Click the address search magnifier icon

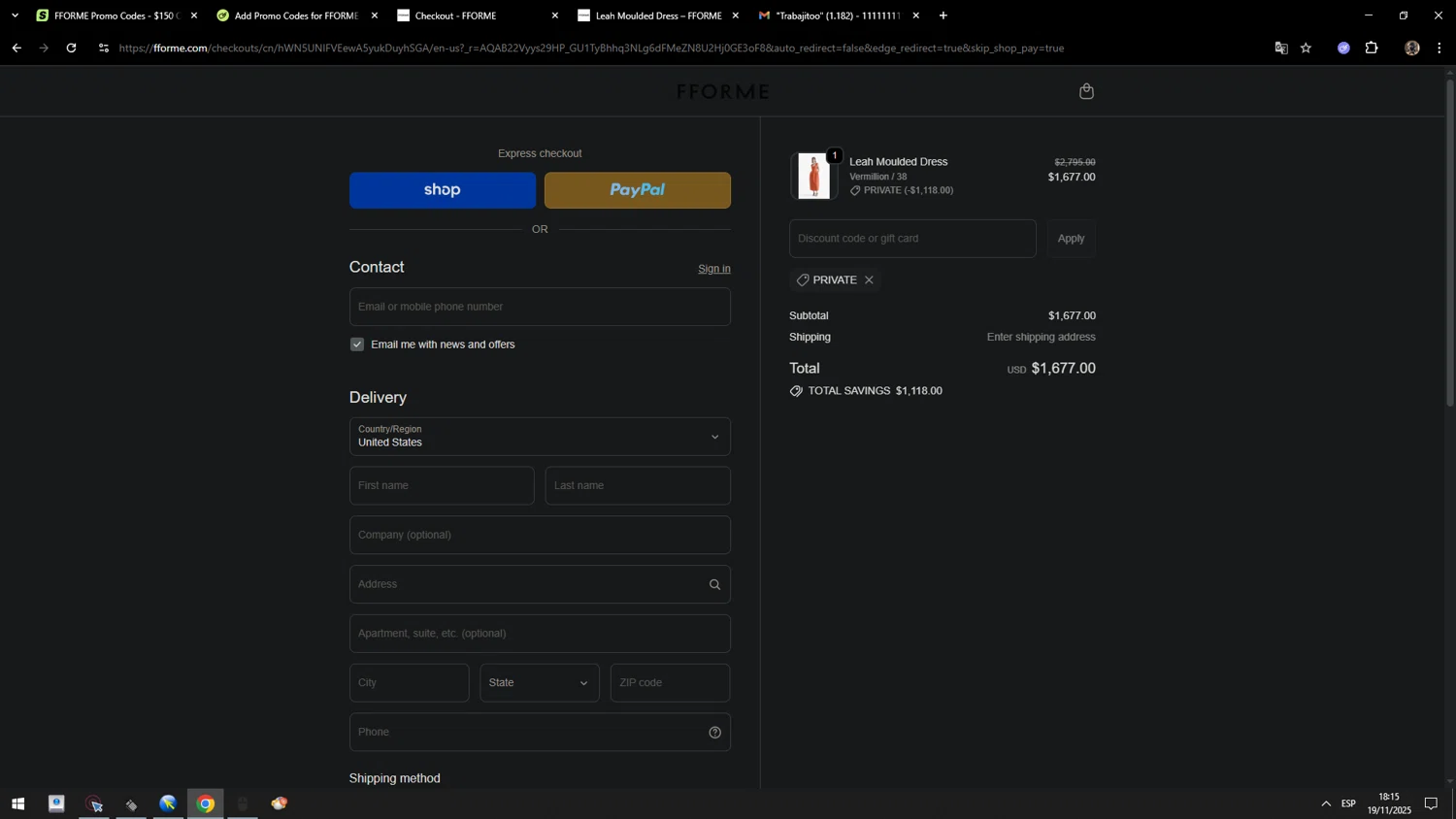coord(714,584)
